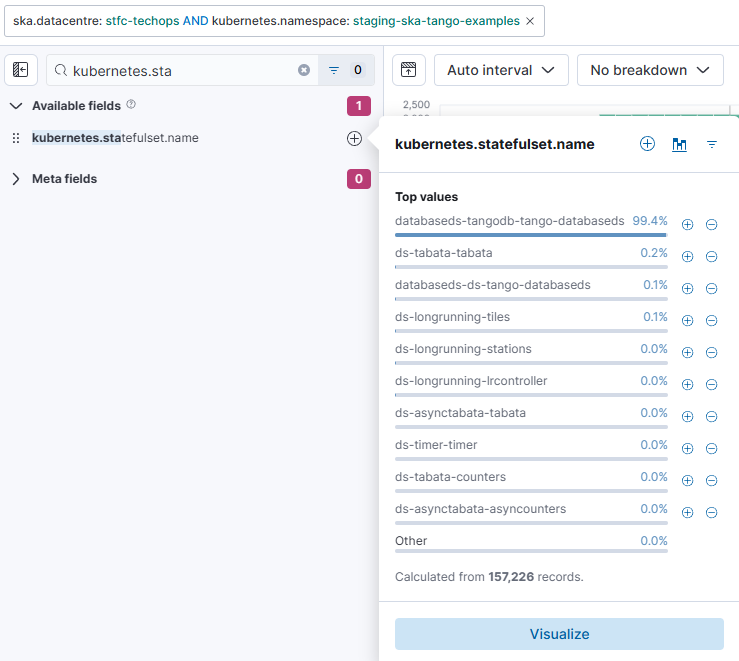Add field as column in popover header

click(x=647, y=144)
